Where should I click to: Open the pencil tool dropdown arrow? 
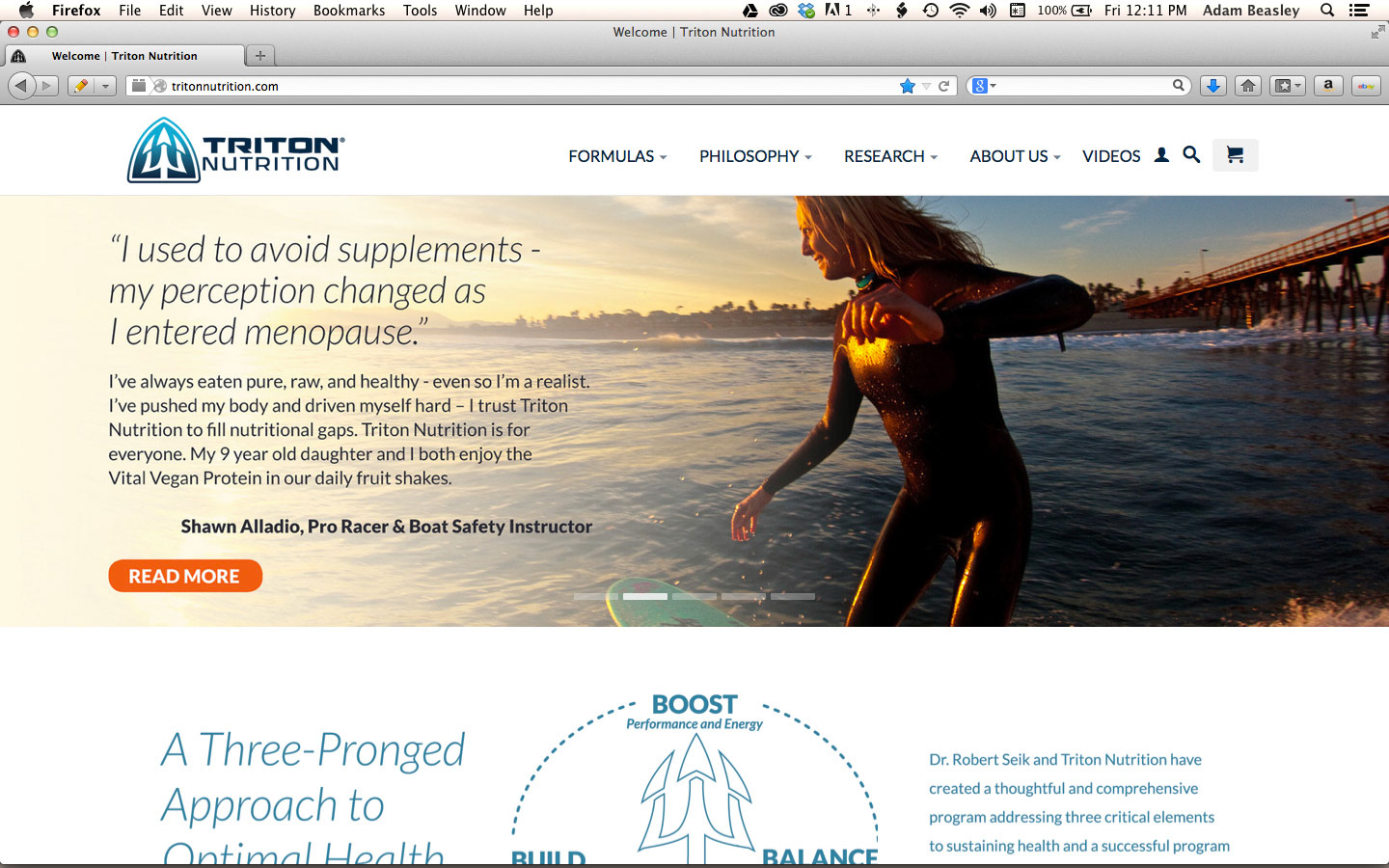click(106, 86)
